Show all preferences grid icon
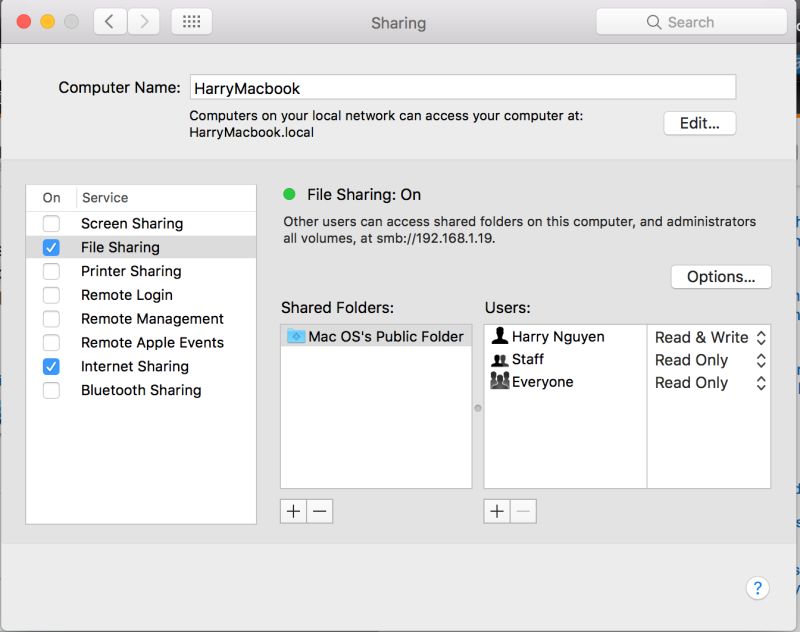Viewport: 800px width, 632px height. (x=191, y=22)
